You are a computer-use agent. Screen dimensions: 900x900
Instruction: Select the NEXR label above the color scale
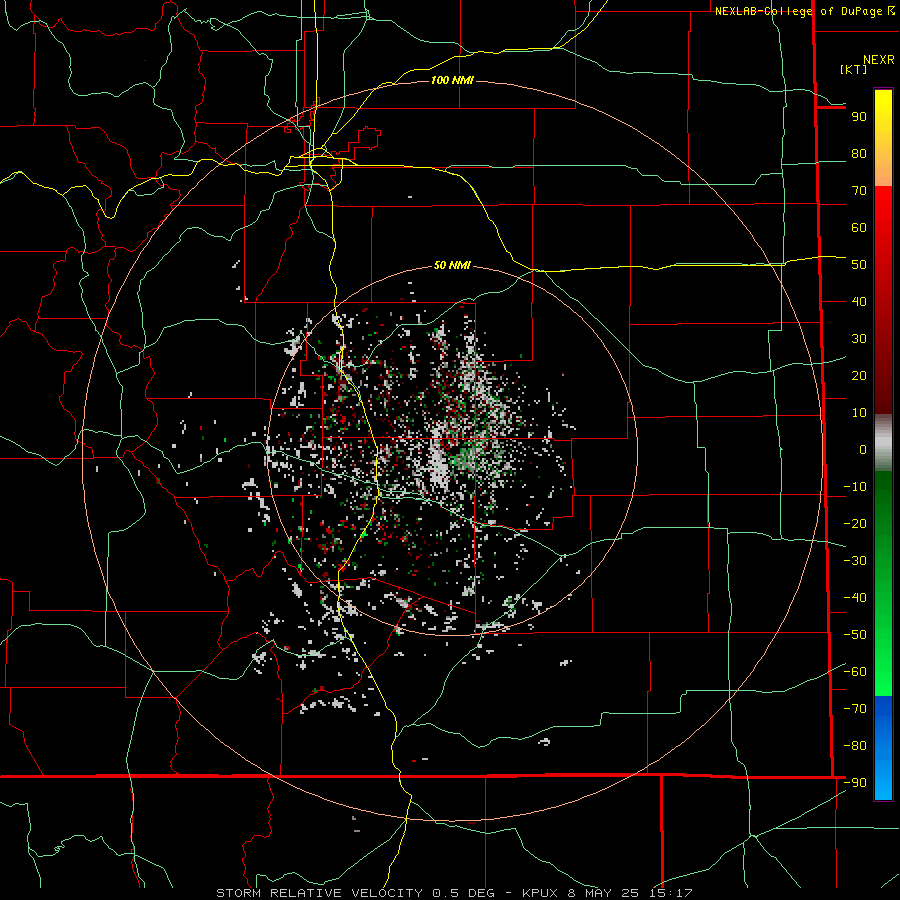tap(879, 60)
